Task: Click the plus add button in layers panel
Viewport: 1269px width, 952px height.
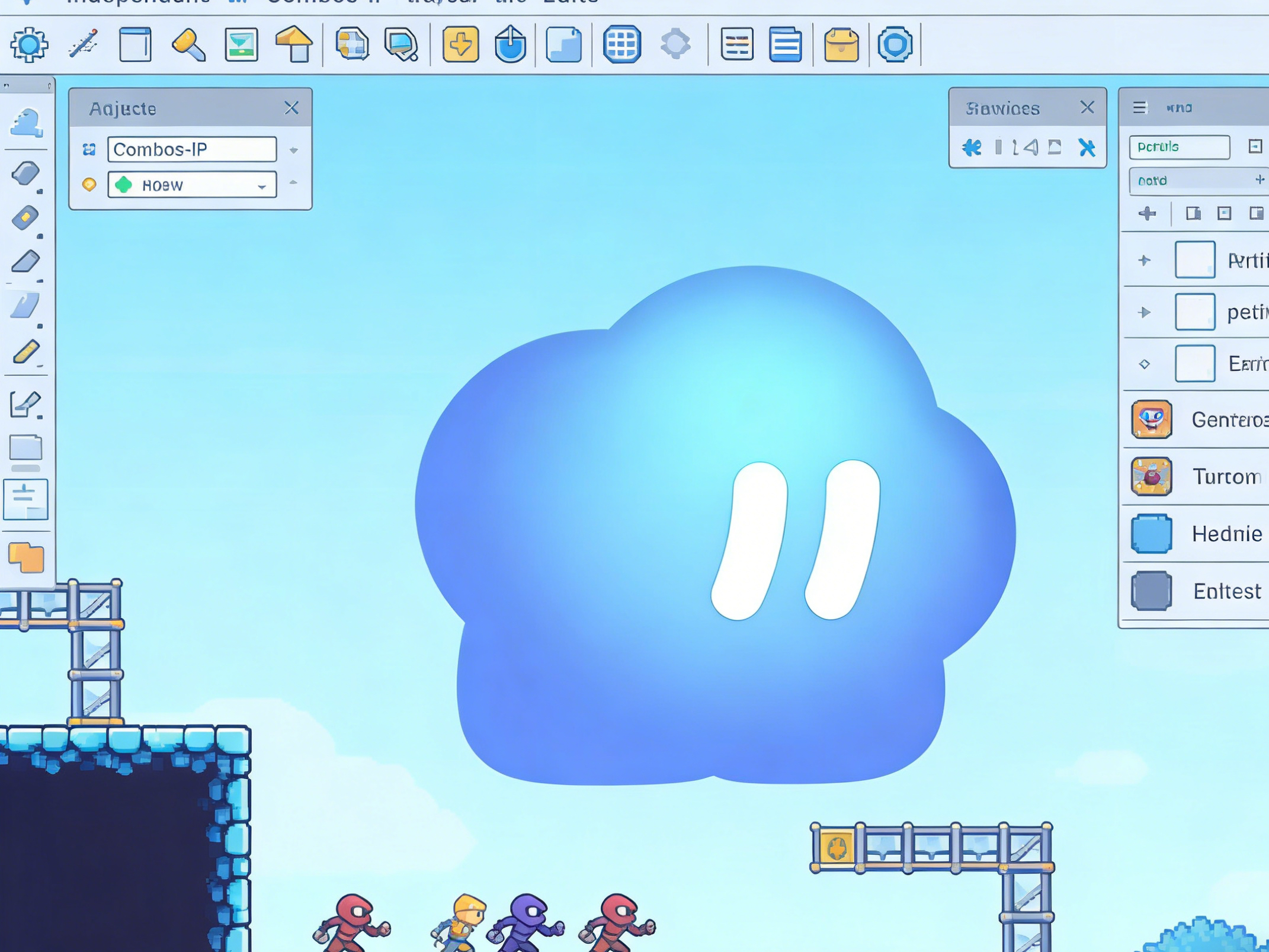Action: [x=1147, y=213]
